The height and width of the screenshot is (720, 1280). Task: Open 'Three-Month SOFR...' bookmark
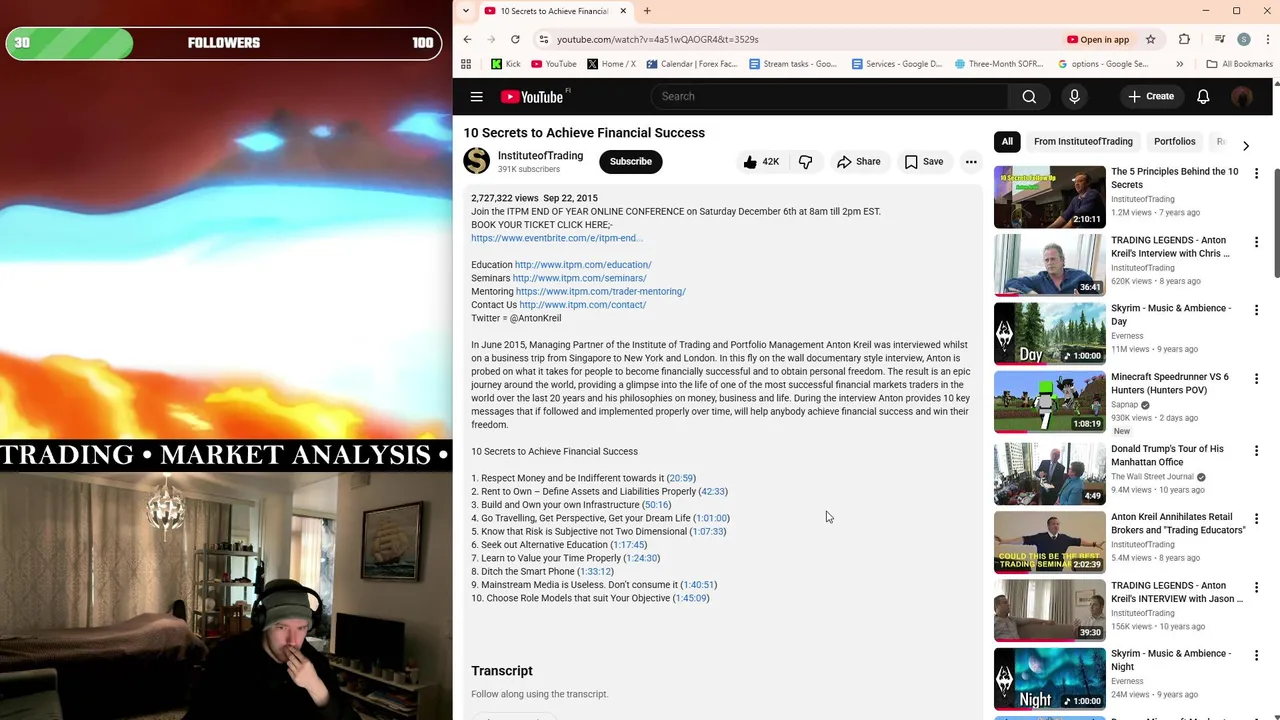(x=999, y=64)
